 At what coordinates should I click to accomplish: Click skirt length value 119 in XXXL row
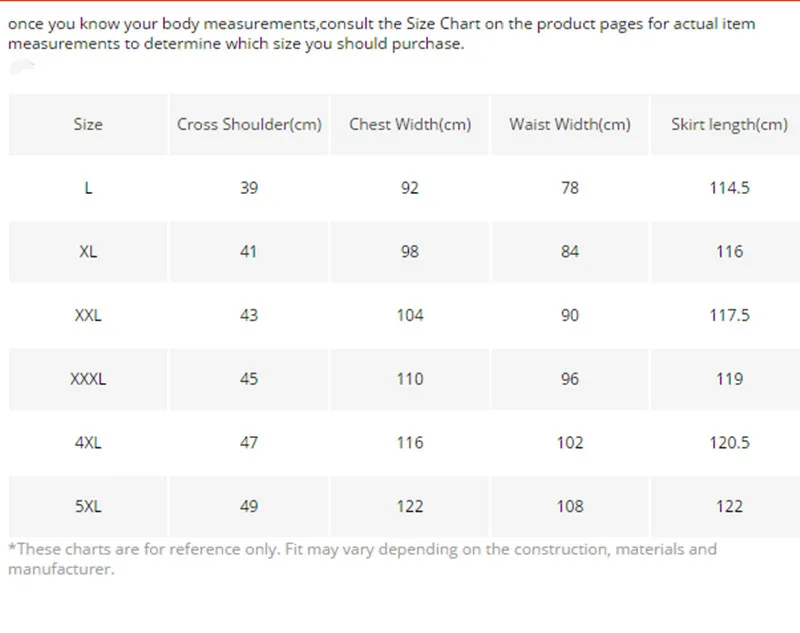[729, 379]
